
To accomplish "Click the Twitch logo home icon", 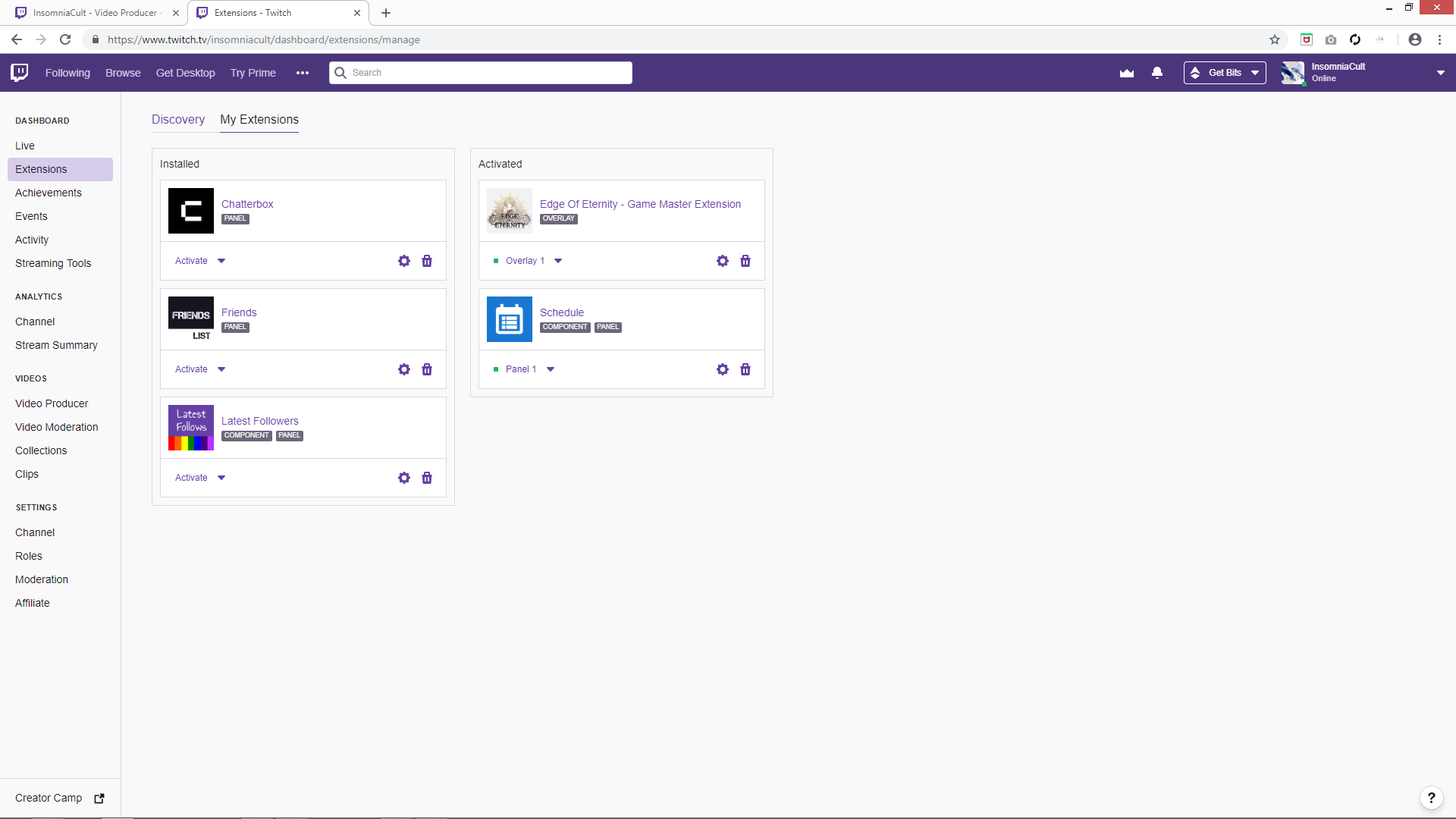I will pos(20,73).
